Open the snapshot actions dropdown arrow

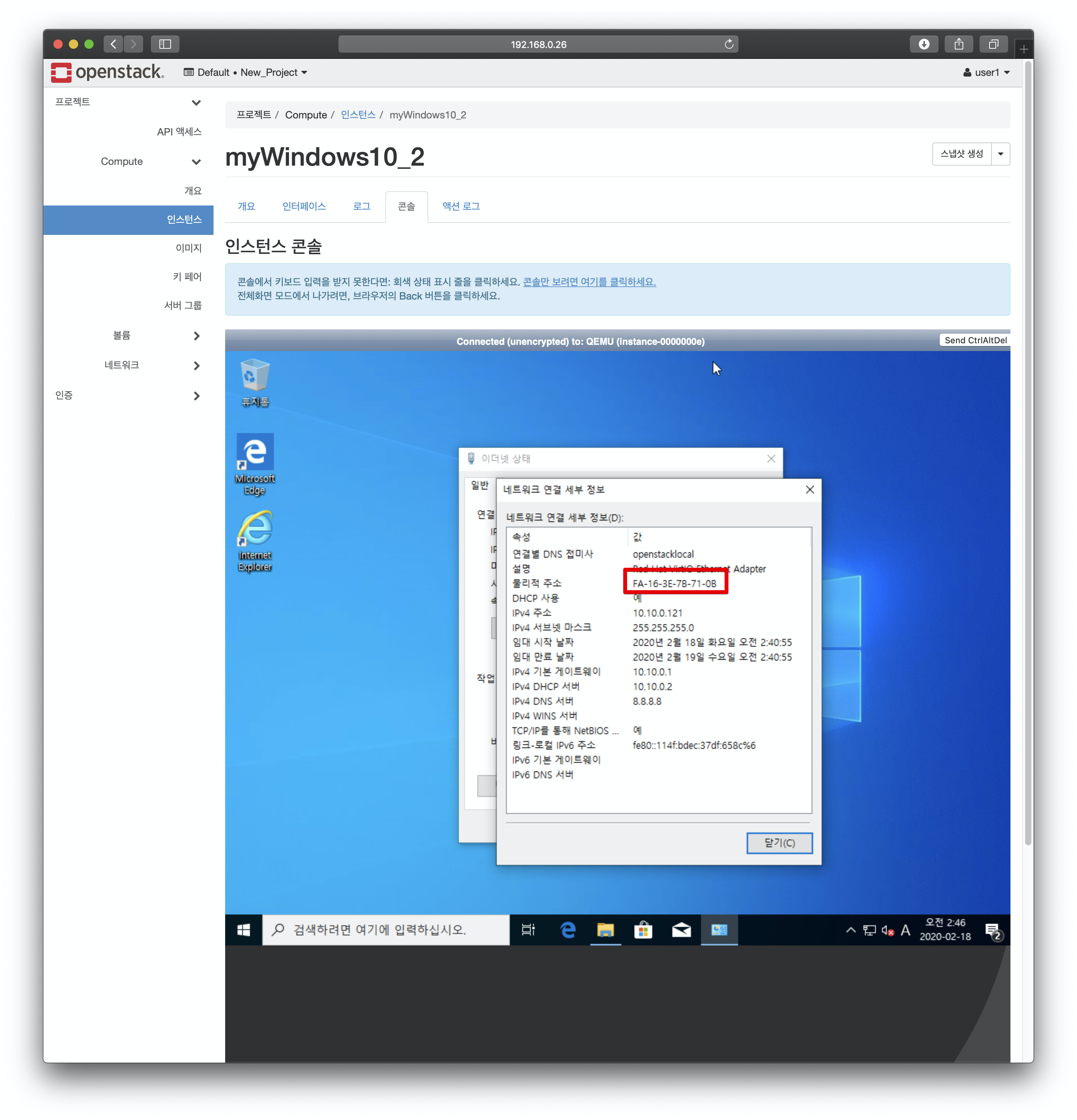1000,154
